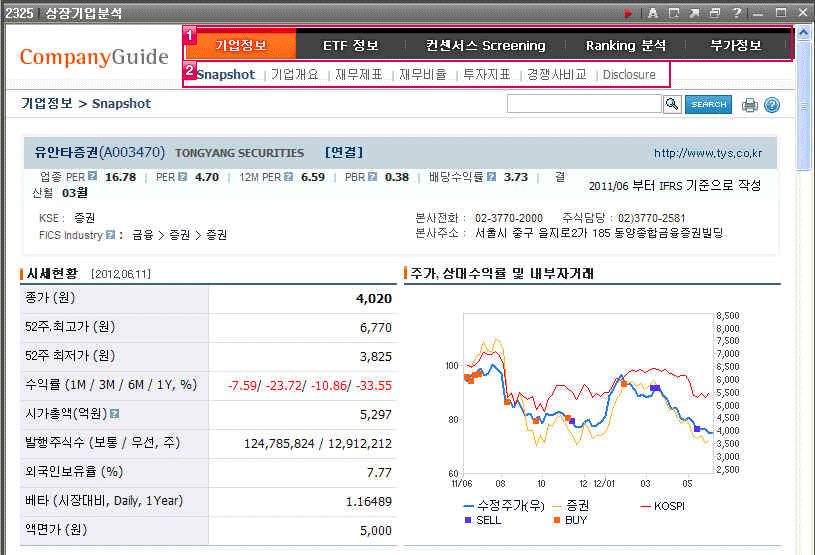Screen dimensions: 815x555
Task: Select the 기업개요 submenu
Action: [x=295, y=74]
